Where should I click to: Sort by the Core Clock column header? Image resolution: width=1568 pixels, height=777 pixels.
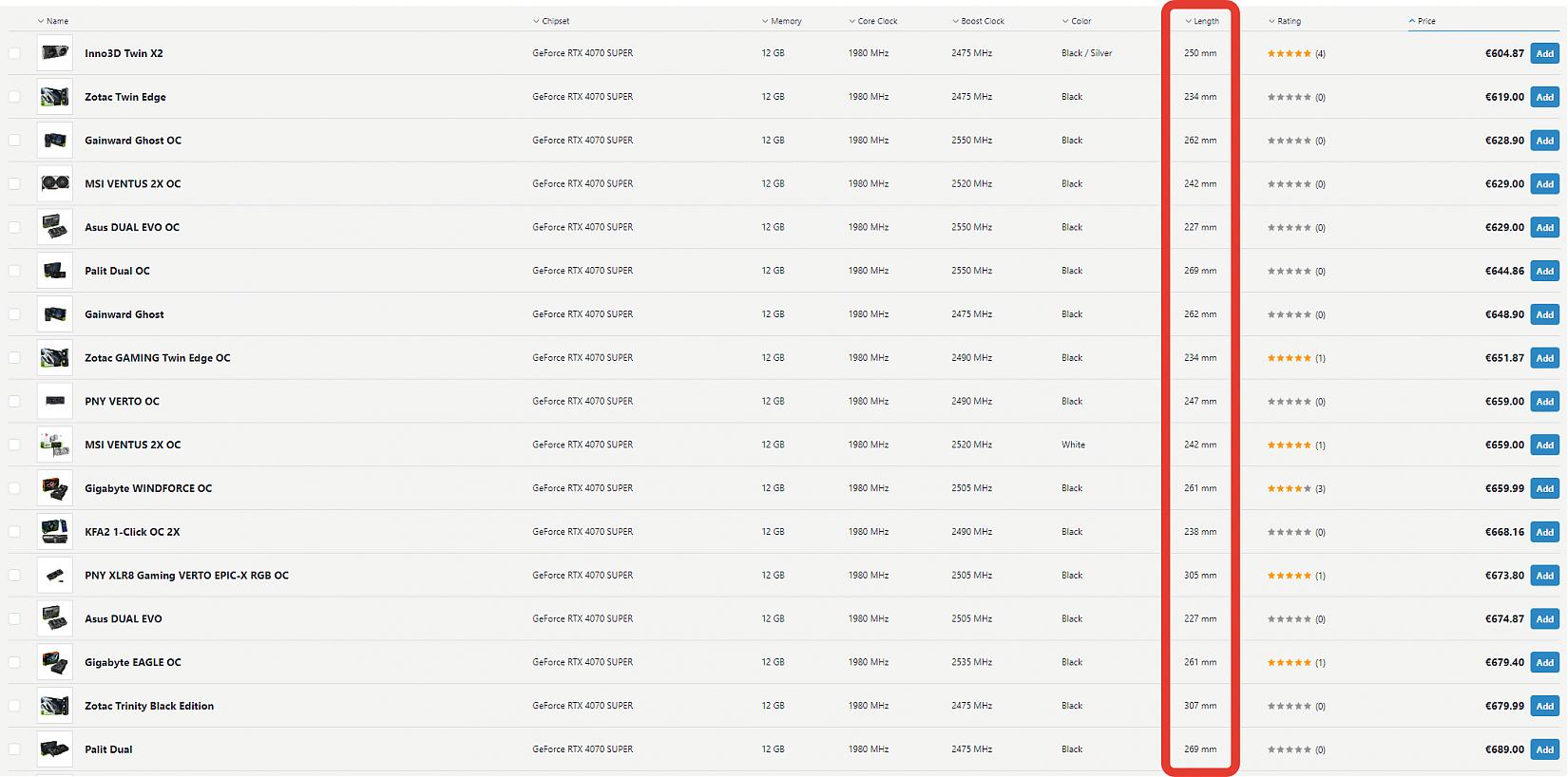(873, 21)
